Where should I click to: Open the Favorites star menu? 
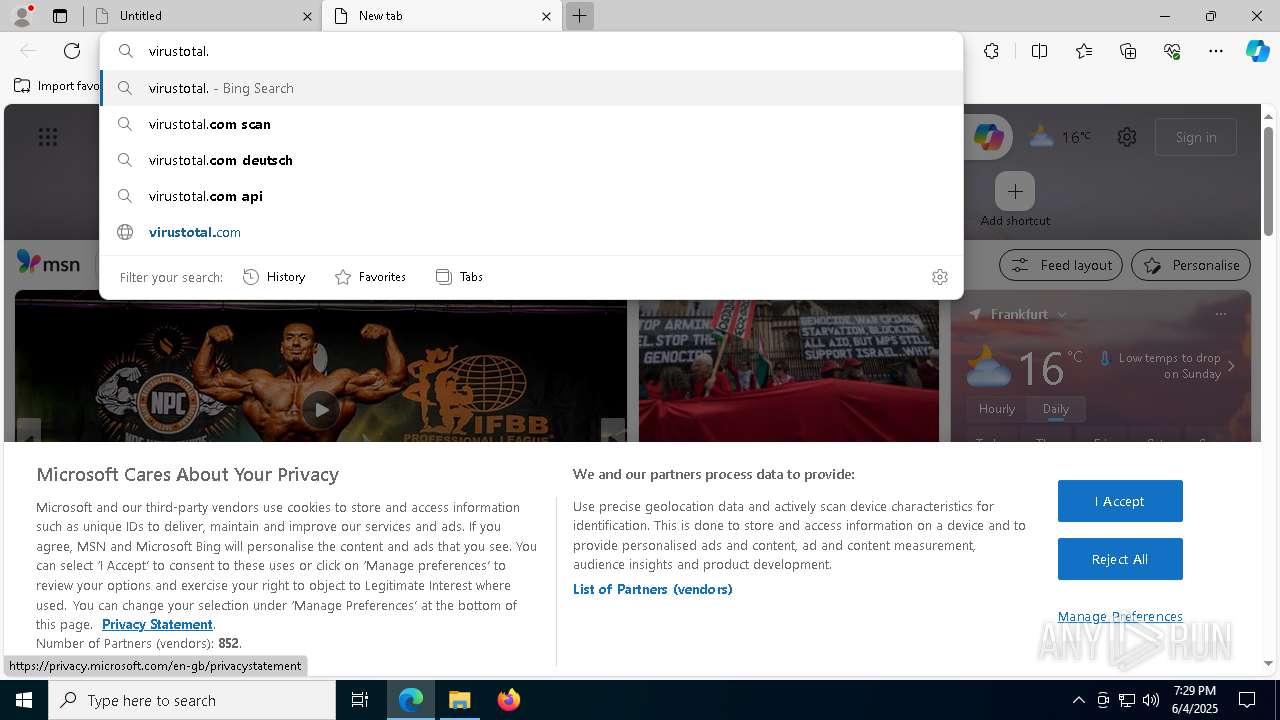click(1084, 51)
